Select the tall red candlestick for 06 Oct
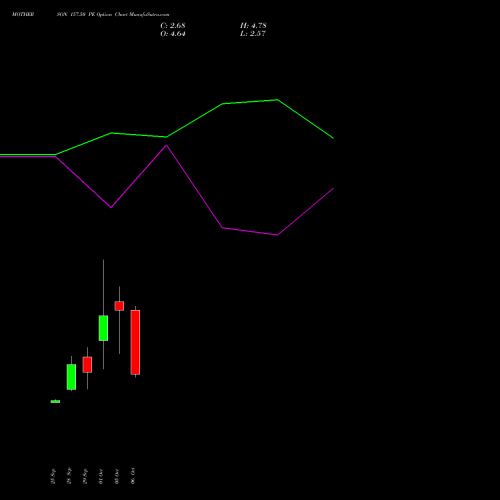 click(x=135, y=342)
